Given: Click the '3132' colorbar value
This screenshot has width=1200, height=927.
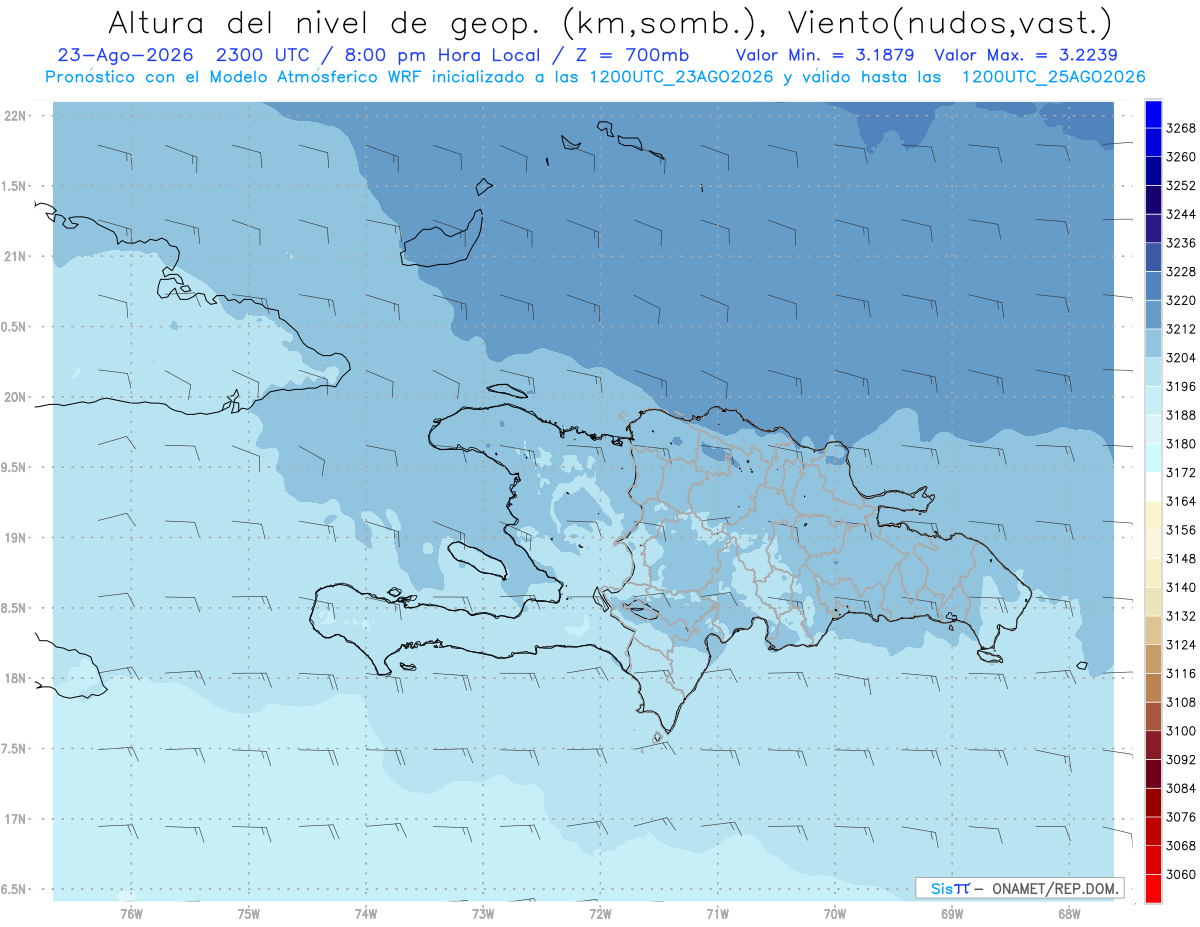Looking at the screenshot, I should point(1181,616).
